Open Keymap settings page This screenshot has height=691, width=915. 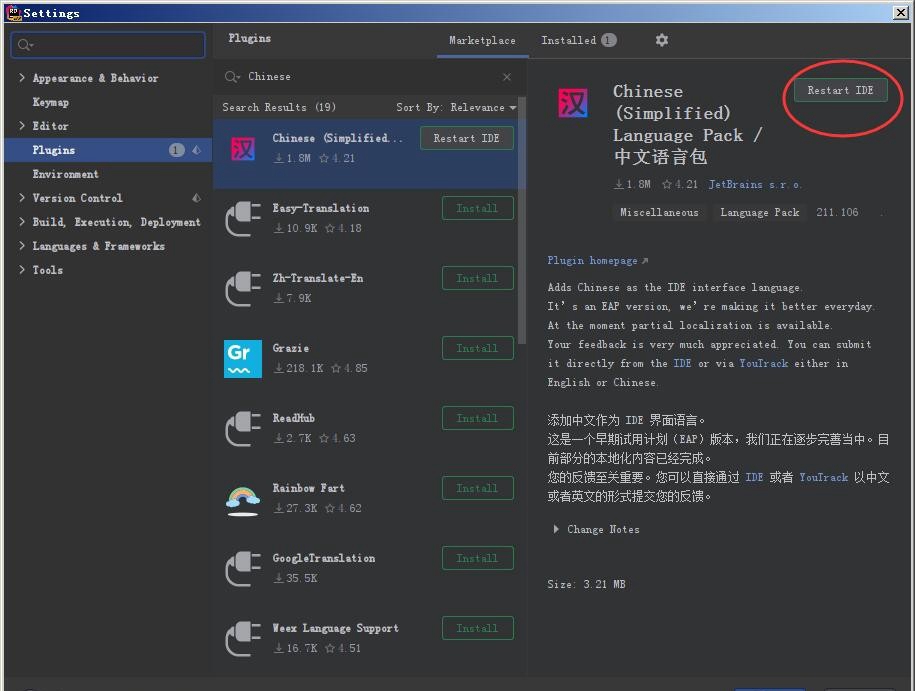(51, 102)
